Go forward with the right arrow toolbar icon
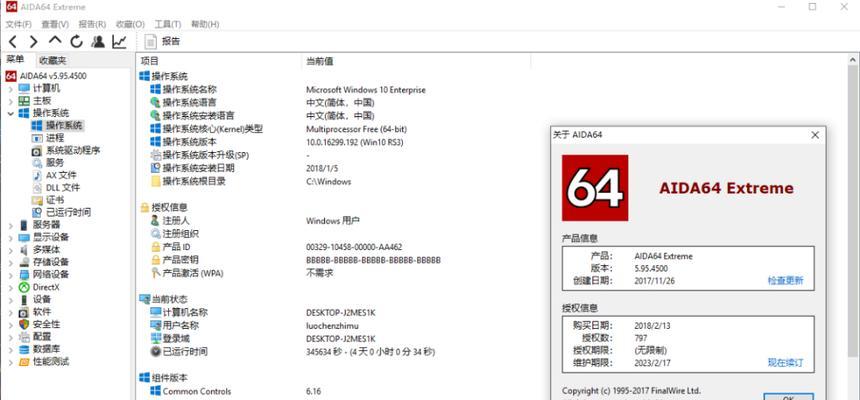This screenshot has width=860, height=400. [x=33, y=41]
